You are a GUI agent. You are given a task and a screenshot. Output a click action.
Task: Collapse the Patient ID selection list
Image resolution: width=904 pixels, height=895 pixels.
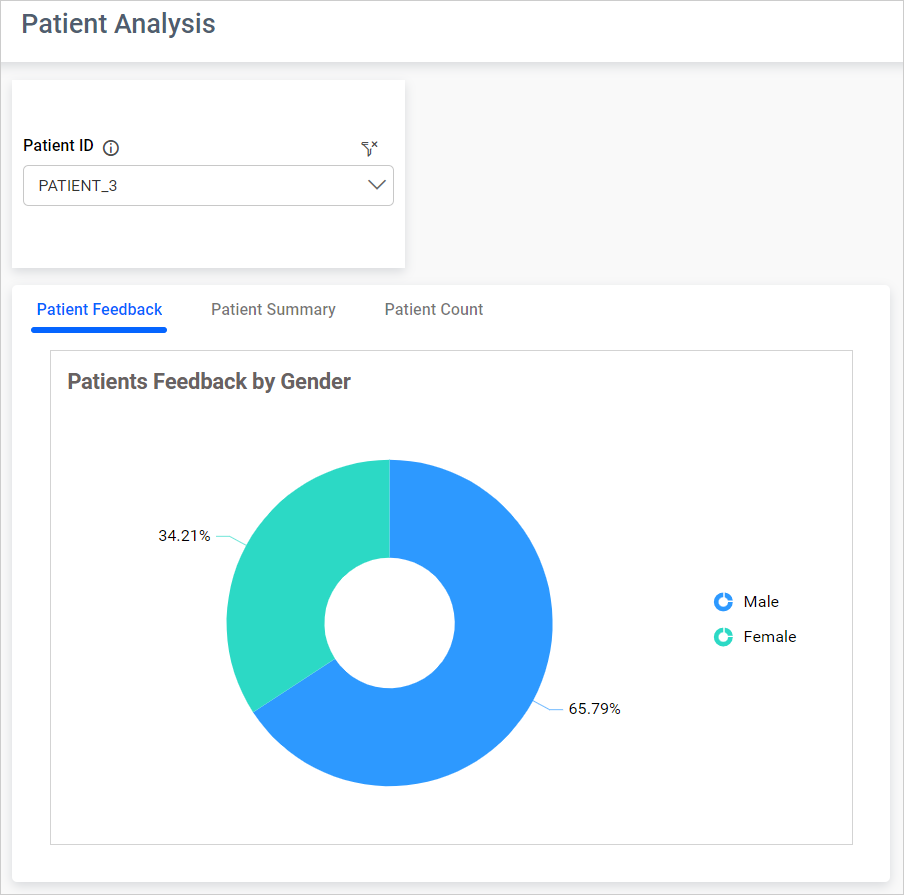coord(377,185)
